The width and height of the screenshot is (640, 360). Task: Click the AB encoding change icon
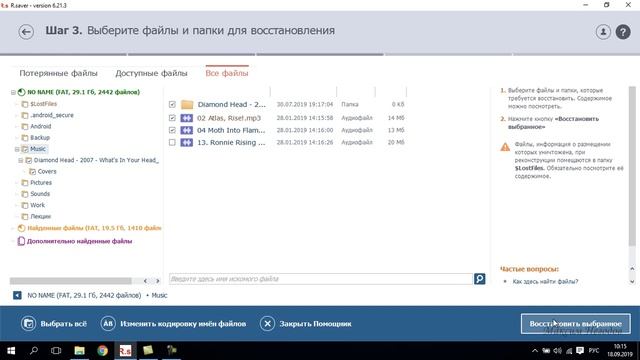coord(108,324)
